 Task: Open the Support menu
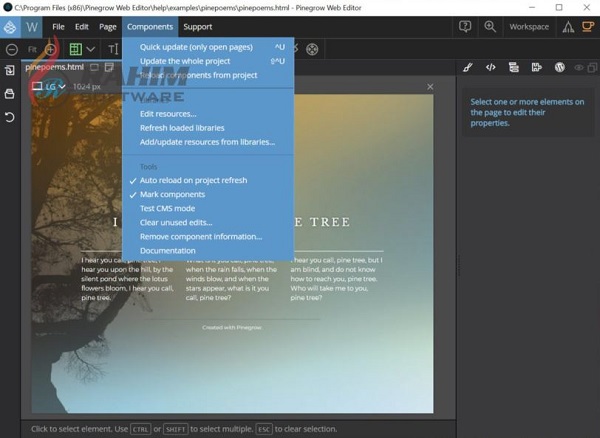coord(197,27)
